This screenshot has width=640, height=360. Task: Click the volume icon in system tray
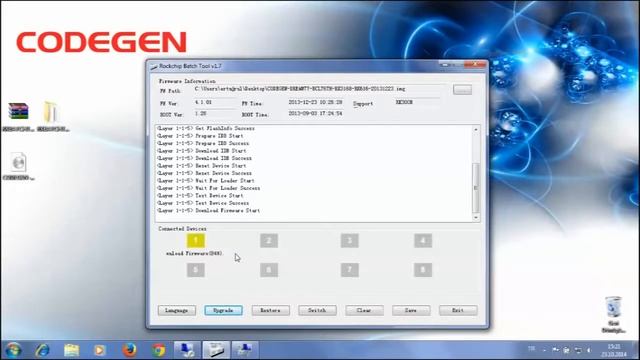pyautogui.click(x=589, y=350)
